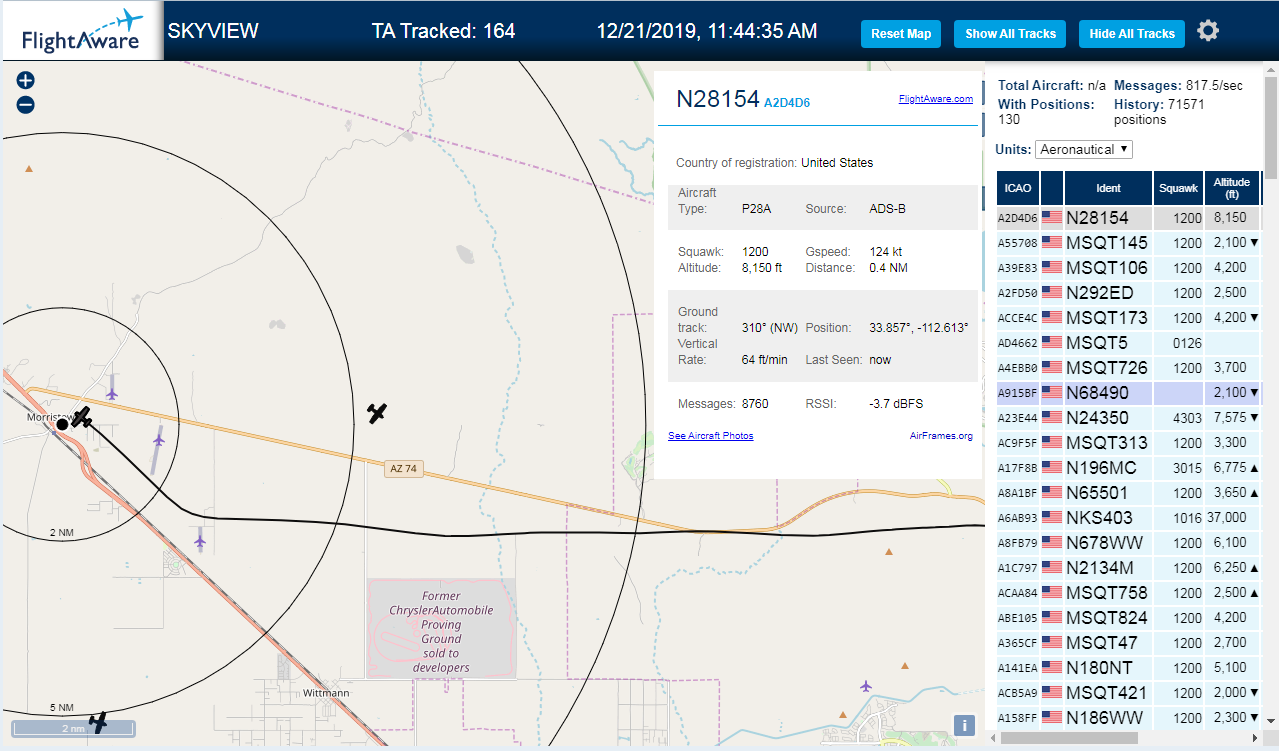The image size is (1279, 751).
Task: Select aircraft row MSQT421
Action: (1128, 693)
